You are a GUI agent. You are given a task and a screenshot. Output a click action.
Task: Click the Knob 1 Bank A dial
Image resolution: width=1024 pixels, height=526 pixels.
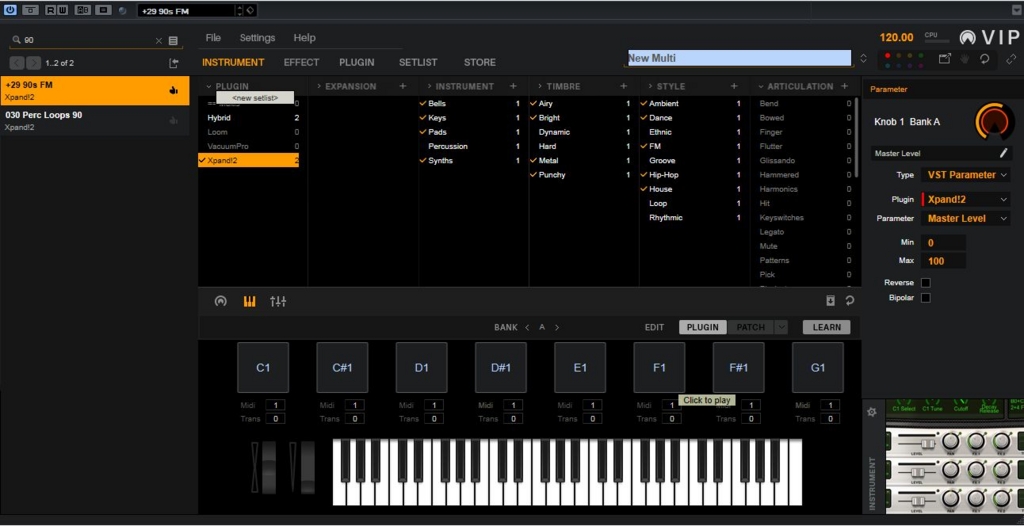(x=995, y=122)
